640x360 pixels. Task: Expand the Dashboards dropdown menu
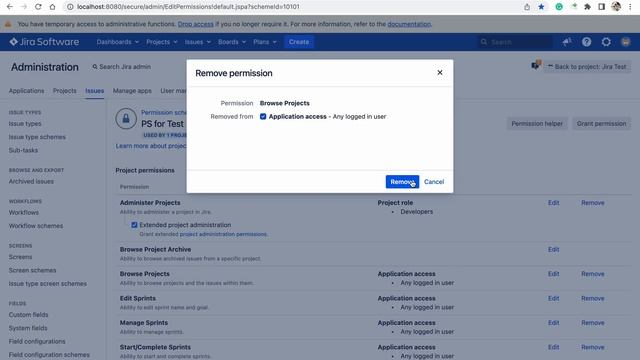(118, 42)
